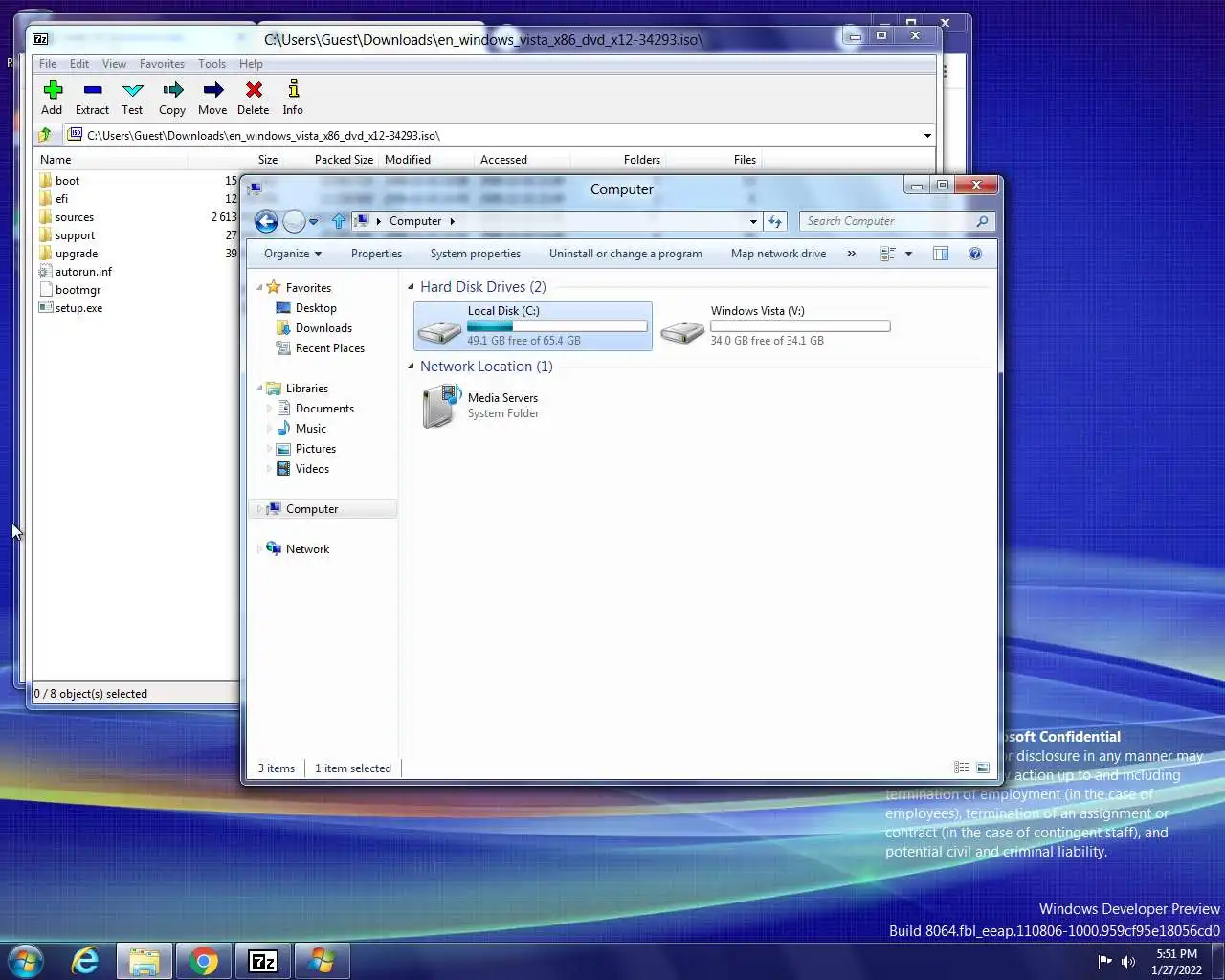Open the Favorites menu in 7-Zip

coord(162,64)
